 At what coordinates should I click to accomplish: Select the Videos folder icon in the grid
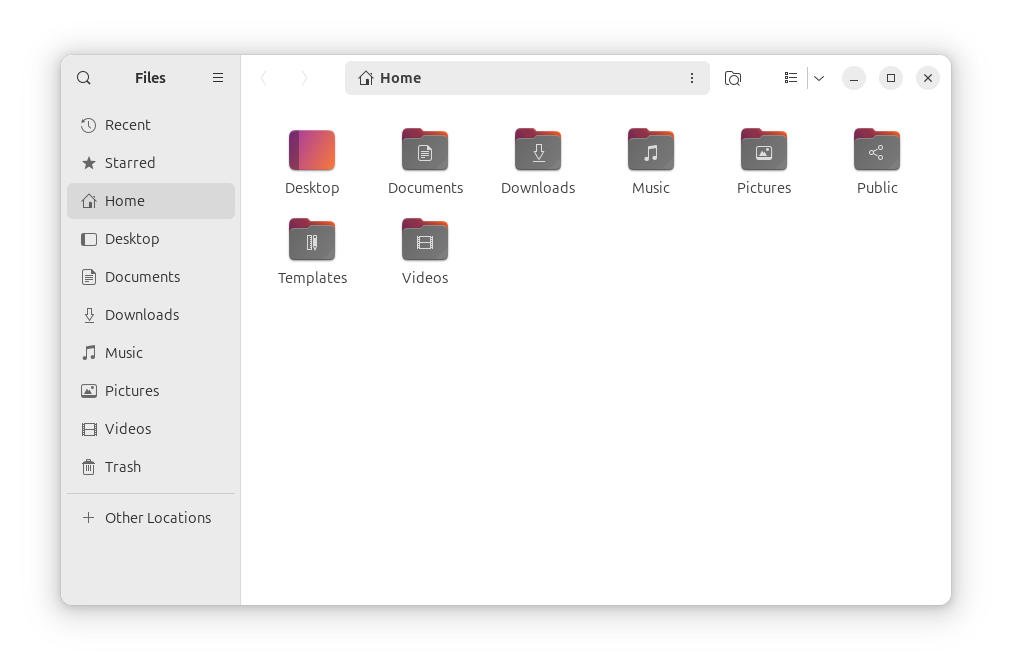(425, 240)
